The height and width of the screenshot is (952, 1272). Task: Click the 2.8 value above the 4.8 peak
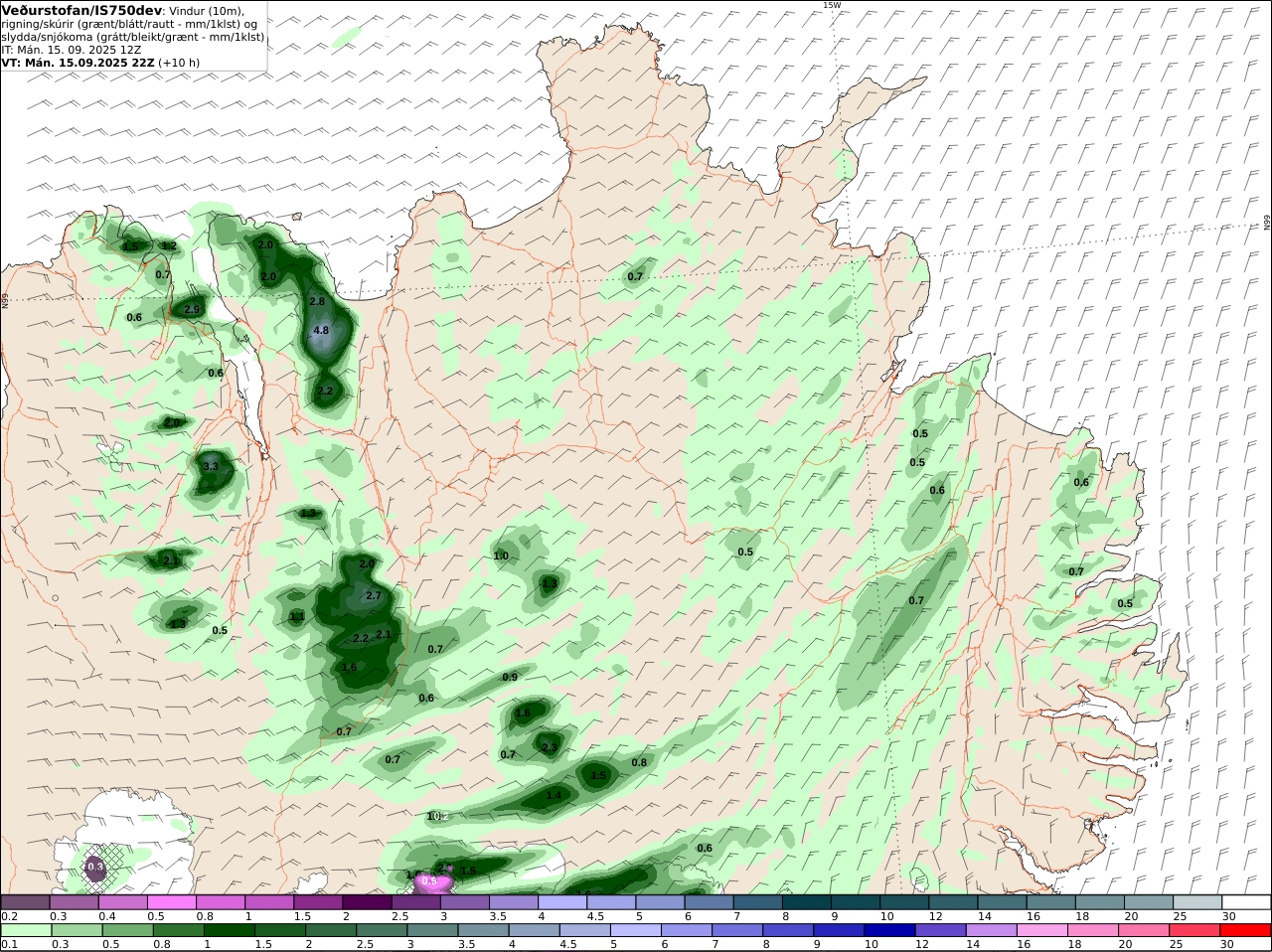click(x=318, y=301)
